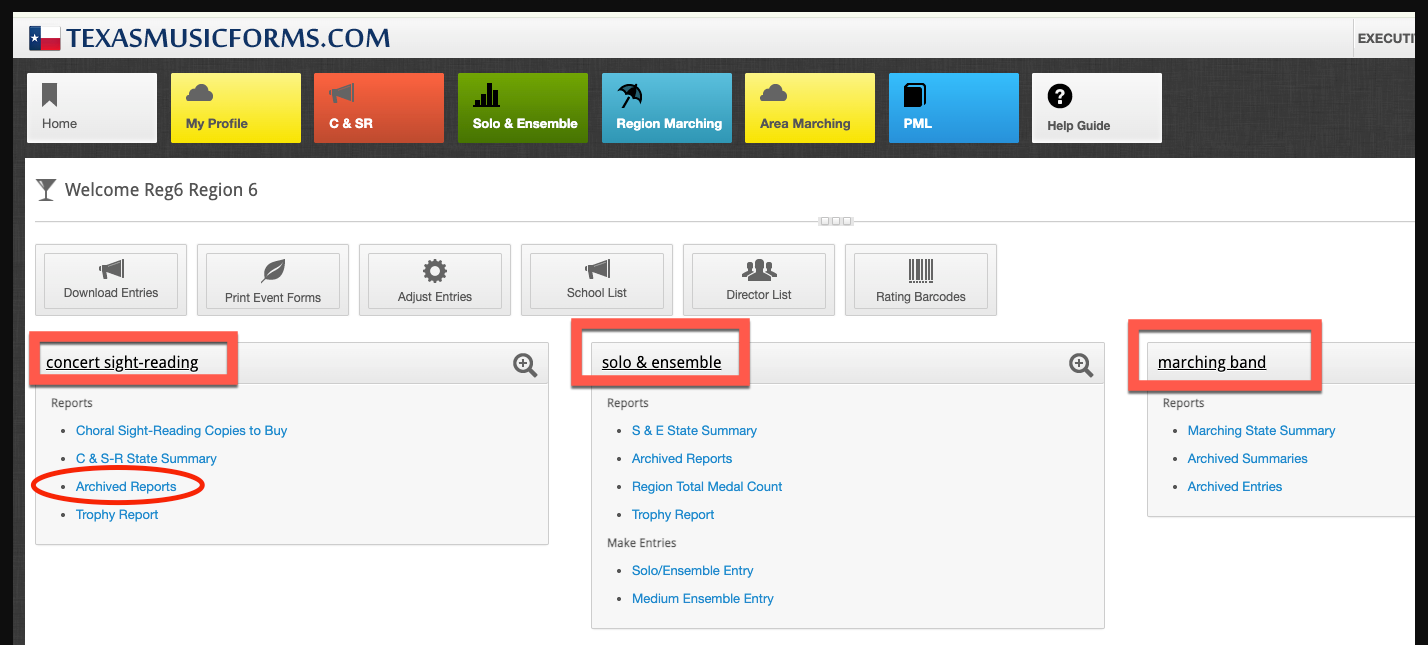The height and width of the screenshot is (645, 1428).
Task: Open Marching State Summary report
Action: pyautogui.click(x=1261, y=431)
